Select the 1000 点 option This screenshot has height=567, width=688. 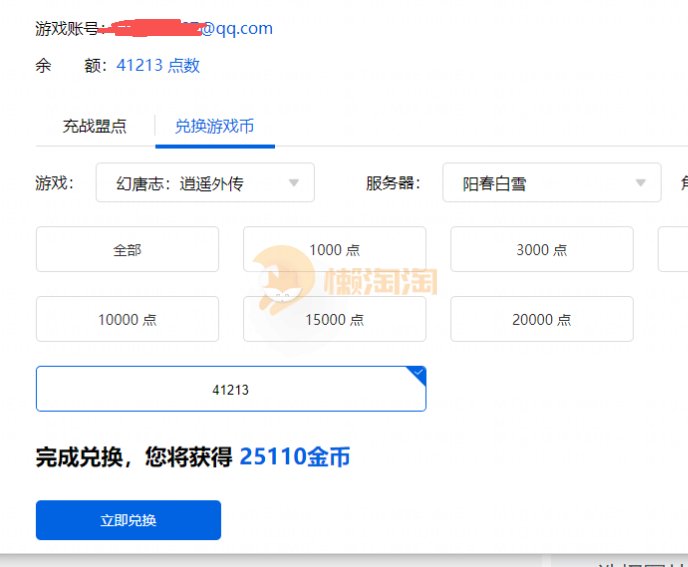[334, 249]
